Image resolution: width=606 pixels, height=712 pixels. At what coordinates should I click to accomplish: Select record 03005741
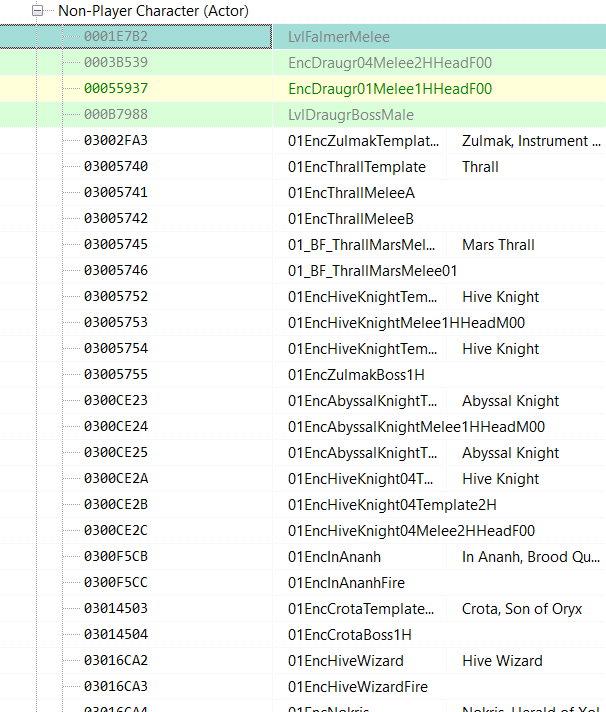coord(116,192)
